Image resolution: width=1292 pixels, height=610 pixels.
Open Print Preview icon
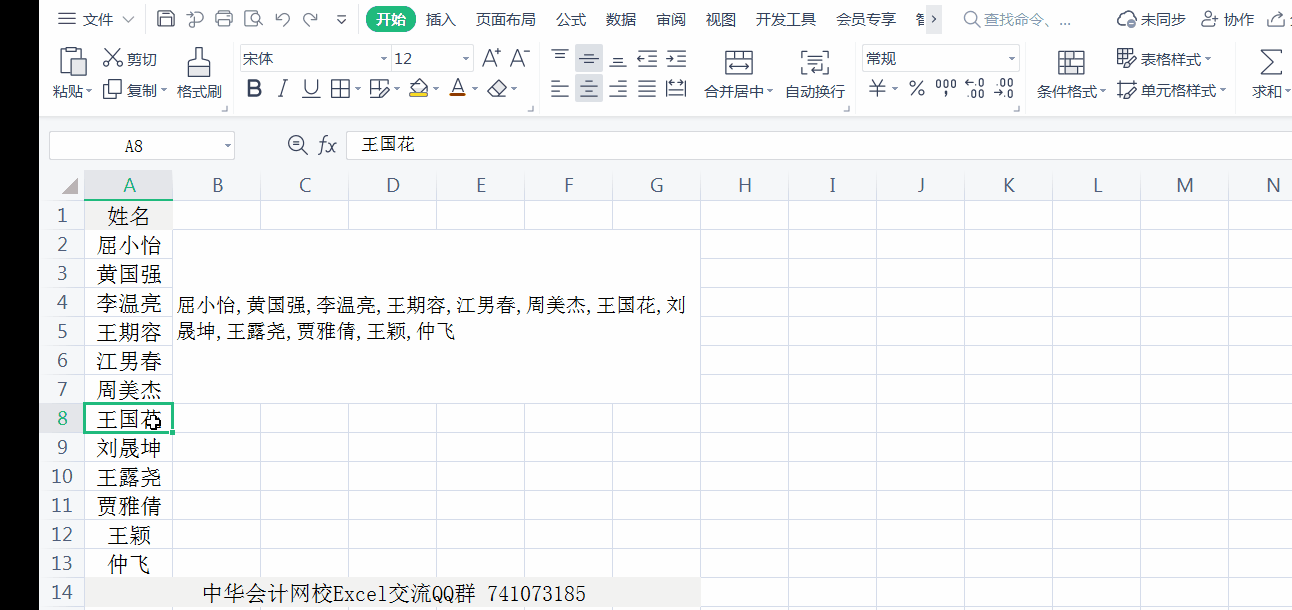253,19
